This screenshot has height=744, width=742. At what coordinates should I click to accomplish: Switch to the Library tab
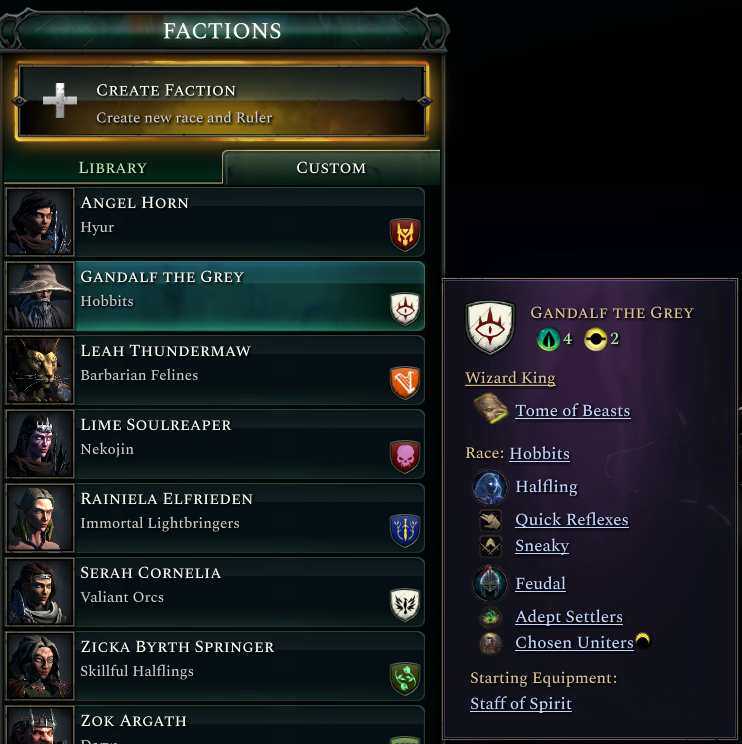tap(113, 168)
